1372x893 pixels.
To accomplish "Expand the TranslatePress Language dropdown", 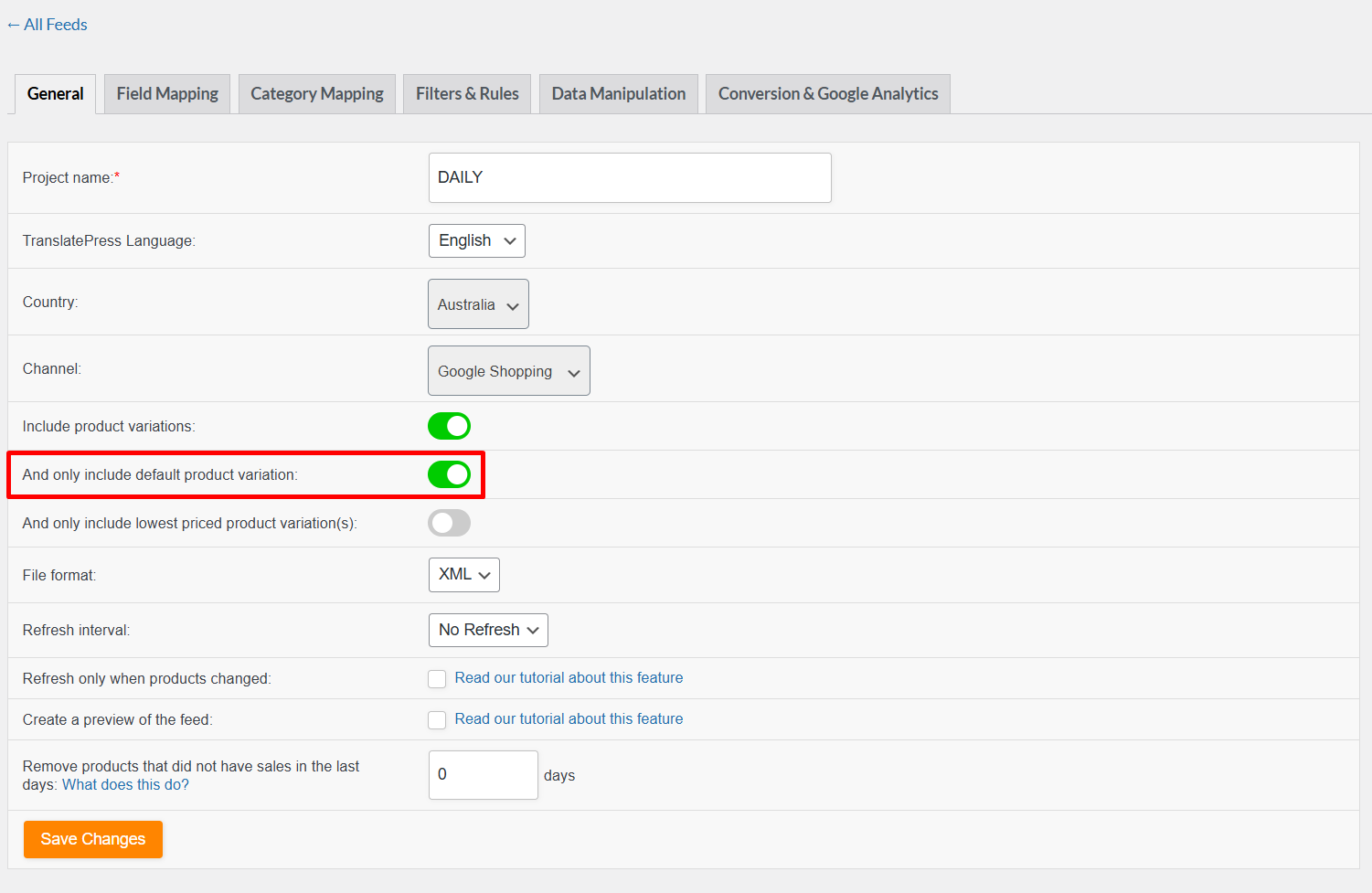I will coord(477,241).
